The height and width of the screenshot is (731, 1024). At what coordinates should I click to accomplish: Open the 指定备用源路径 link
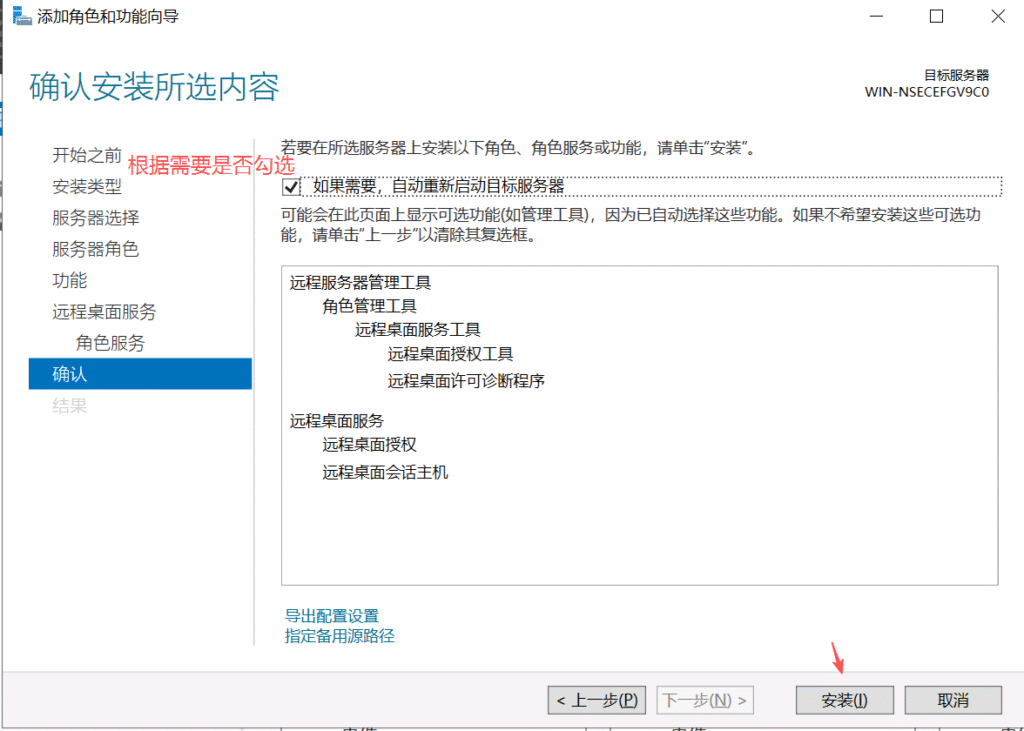tap(339, 636)
